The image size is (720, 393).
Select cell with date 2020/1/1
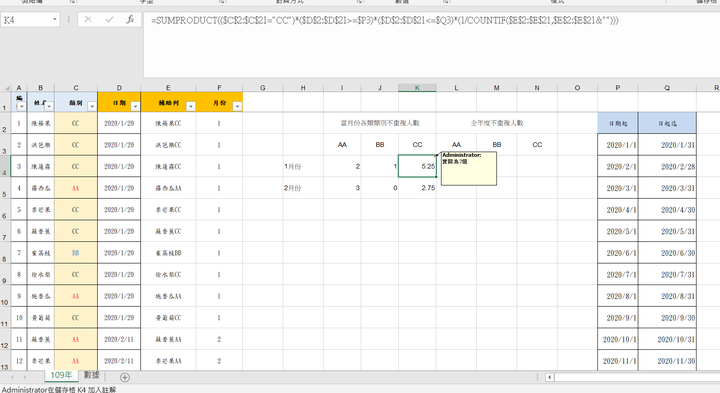point(618,145)
